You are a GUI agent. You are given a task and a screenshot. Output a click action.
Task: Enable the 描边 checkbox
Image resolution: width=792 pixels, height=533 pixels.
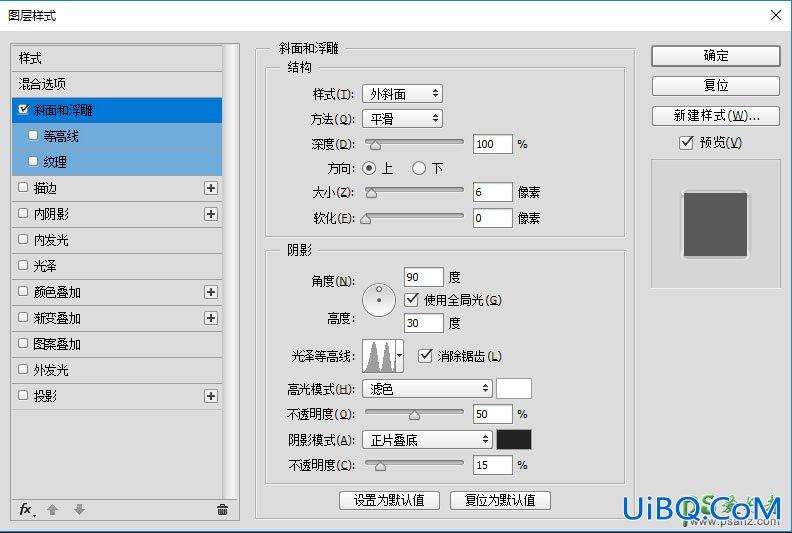click(x=23, y=187)
